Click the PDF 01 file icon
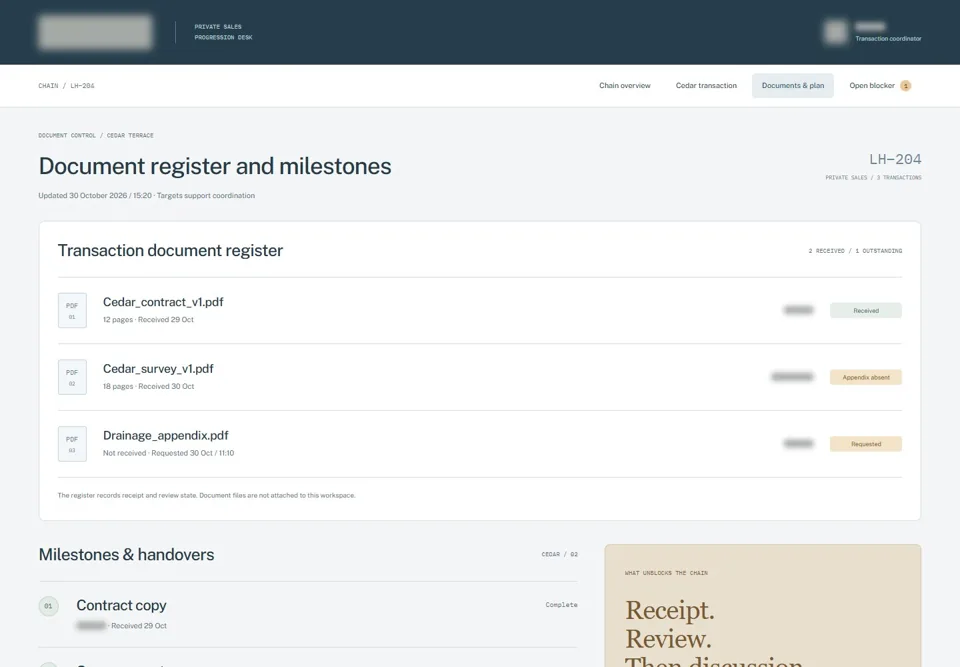960x667 pixels. [72, 311]
